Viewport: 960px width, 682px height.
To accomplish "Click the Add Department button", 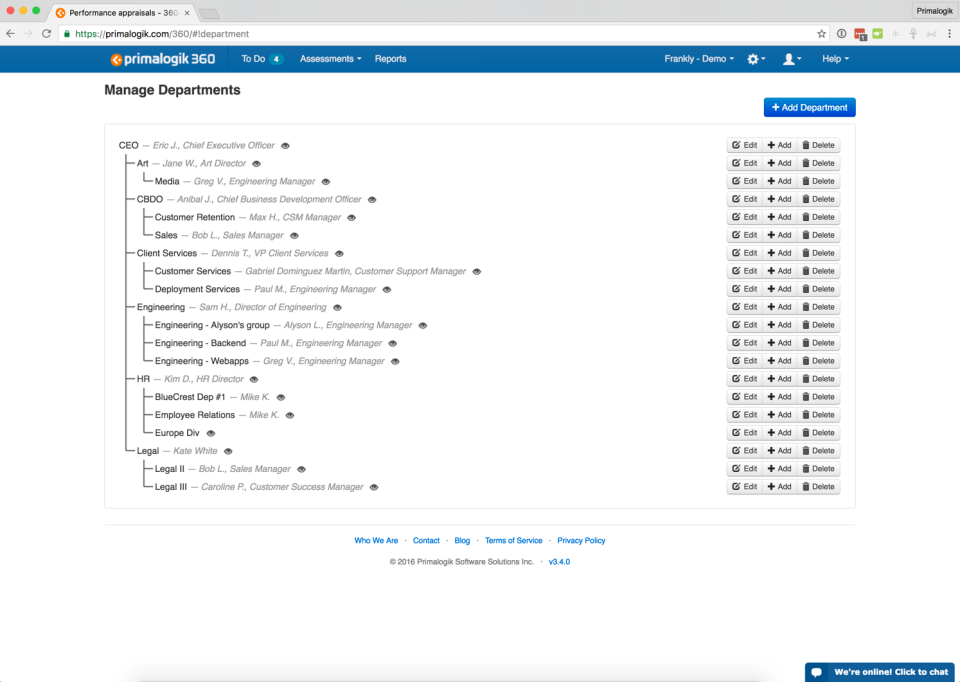I will 809,107.
